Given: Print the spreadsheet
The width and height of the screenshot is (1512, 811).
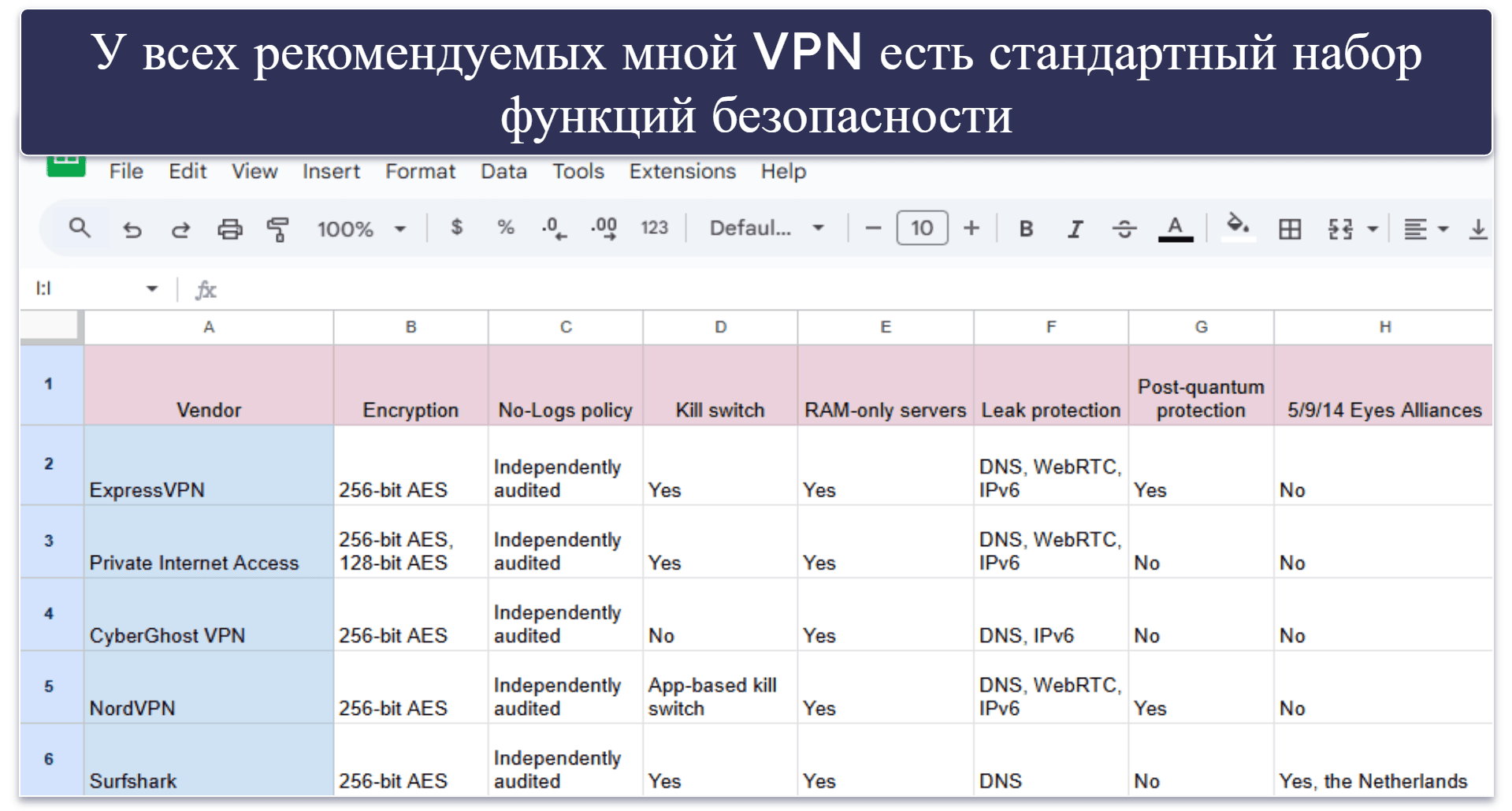Looking at the screenshot, I should click(x=229, y=229).
